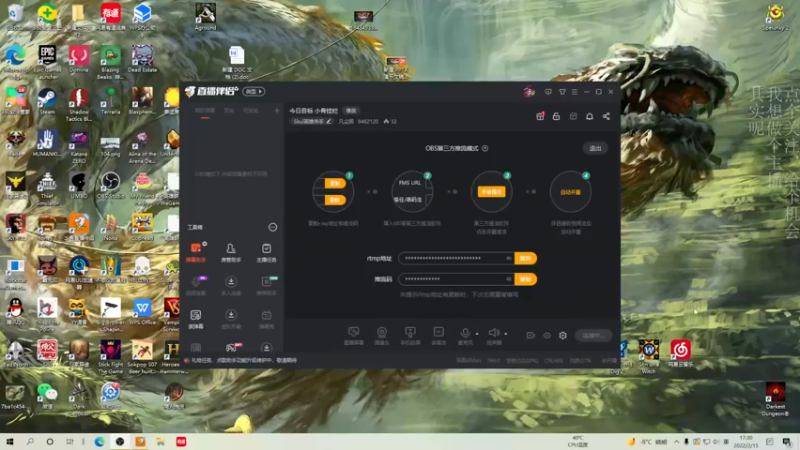Expand toolbox with circular more button
The height and width of the screenshot is (450, 800).
click(273, 227)
